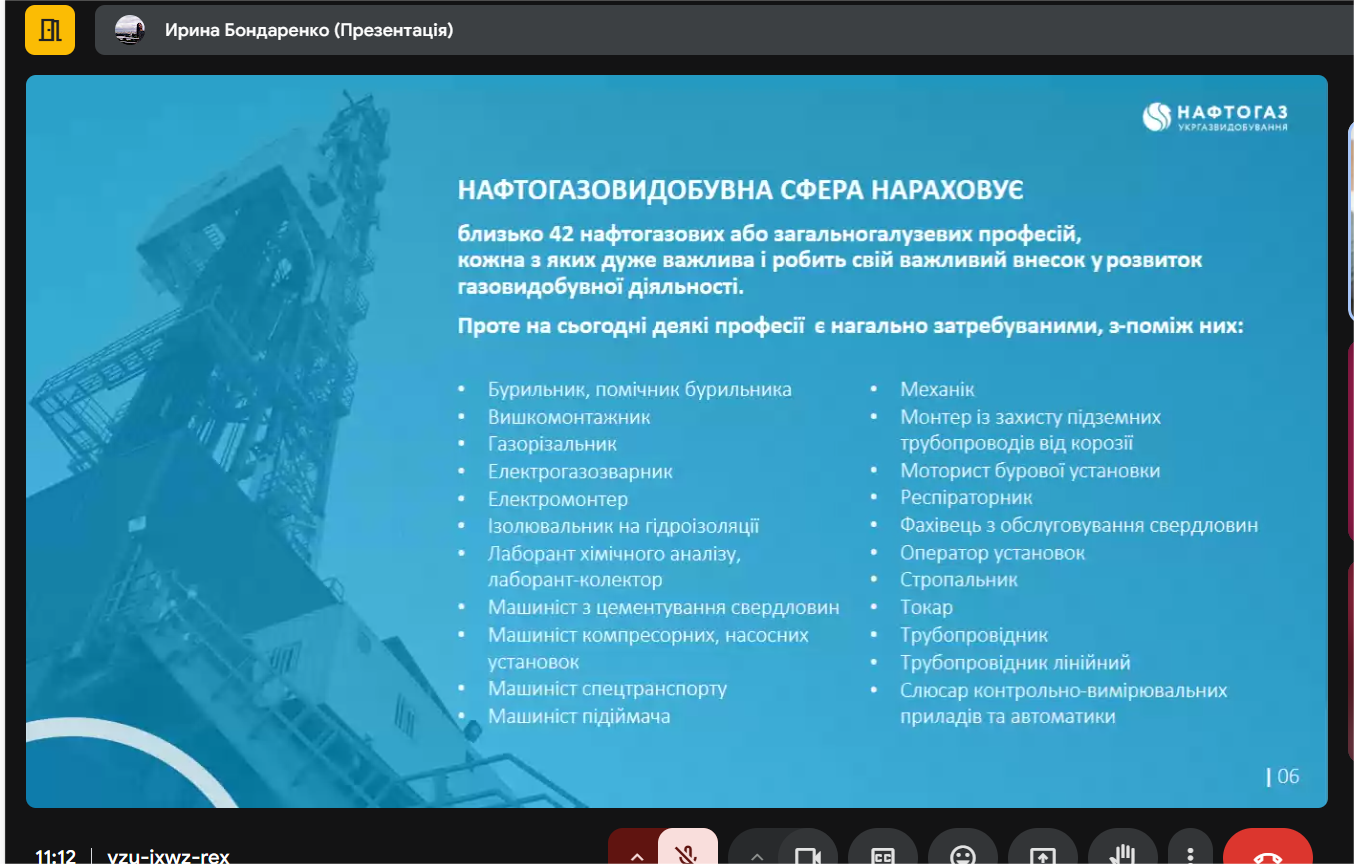Click the presenter name Ирина Бондаренко (Презентація)
The width and height of the screenshot is (1354, 864).
(x=309, y=30)
